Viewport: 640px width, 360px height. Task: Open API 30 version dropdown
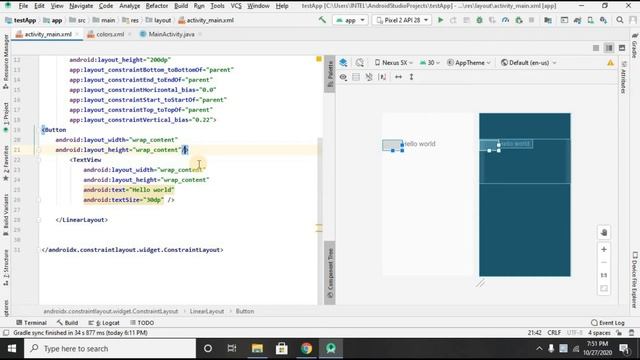point(430,62)
